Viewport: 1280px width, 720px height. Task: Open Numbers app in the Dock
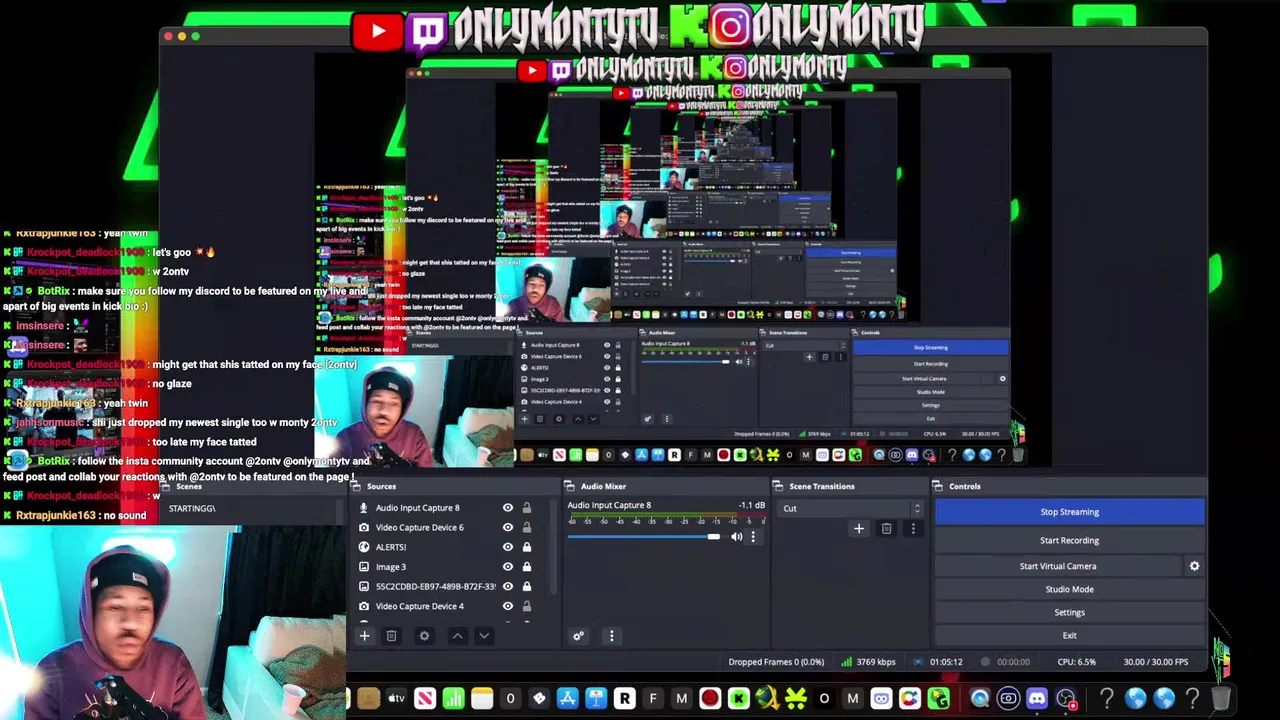click(x=453, y=698)
